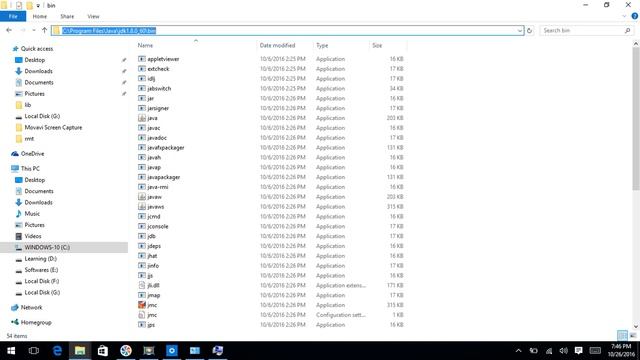Expand the ribbon with the chevron
The width and height of the screenshot is (640, 360).
coord(624,16)
